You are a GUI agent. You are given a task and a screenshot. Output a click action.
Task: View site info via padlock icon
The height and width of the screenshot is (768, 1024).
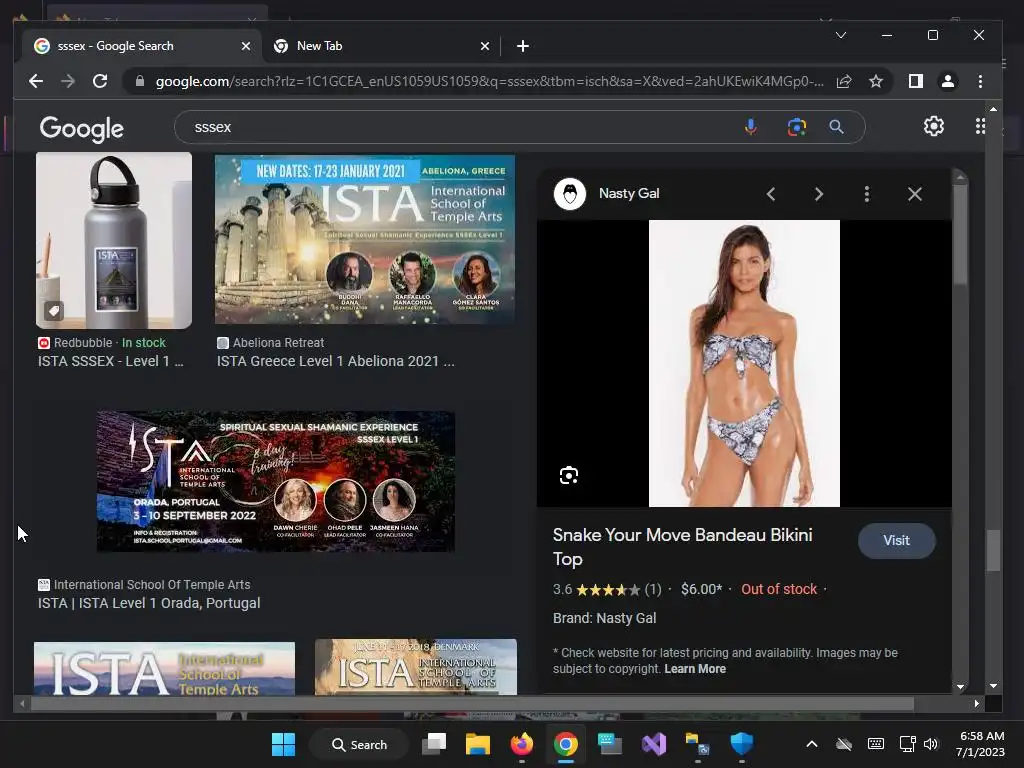click(x=139, y=81)
